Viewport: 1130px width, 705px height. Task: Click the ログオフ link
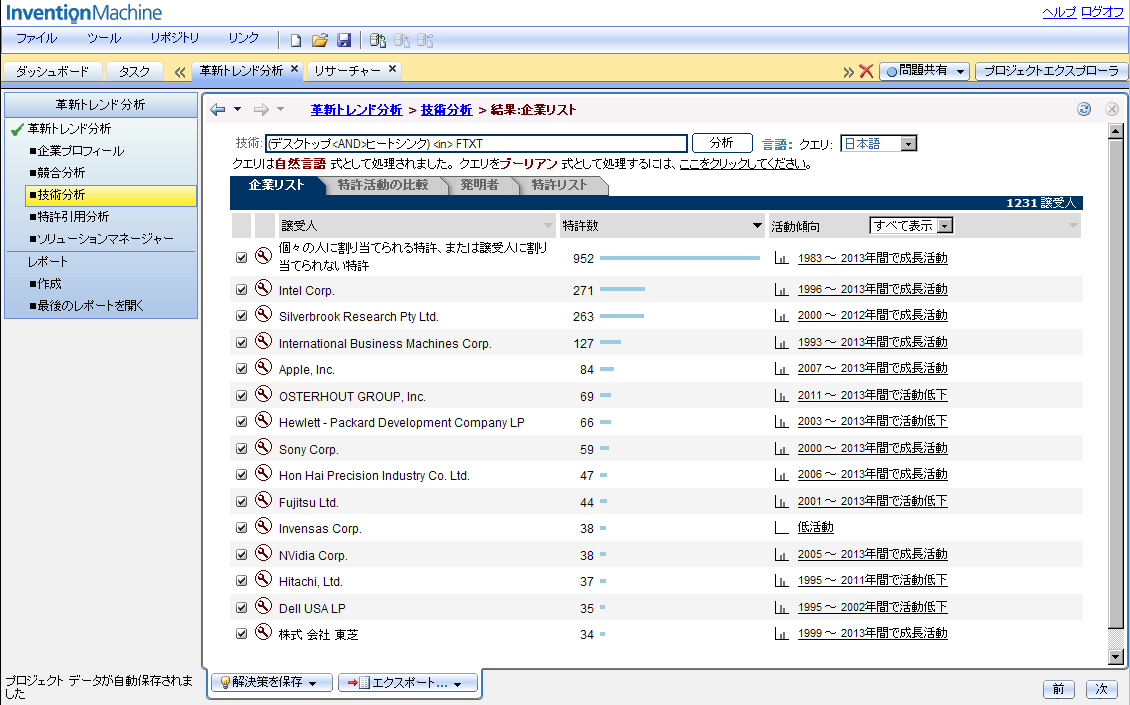pos(1102,12)
